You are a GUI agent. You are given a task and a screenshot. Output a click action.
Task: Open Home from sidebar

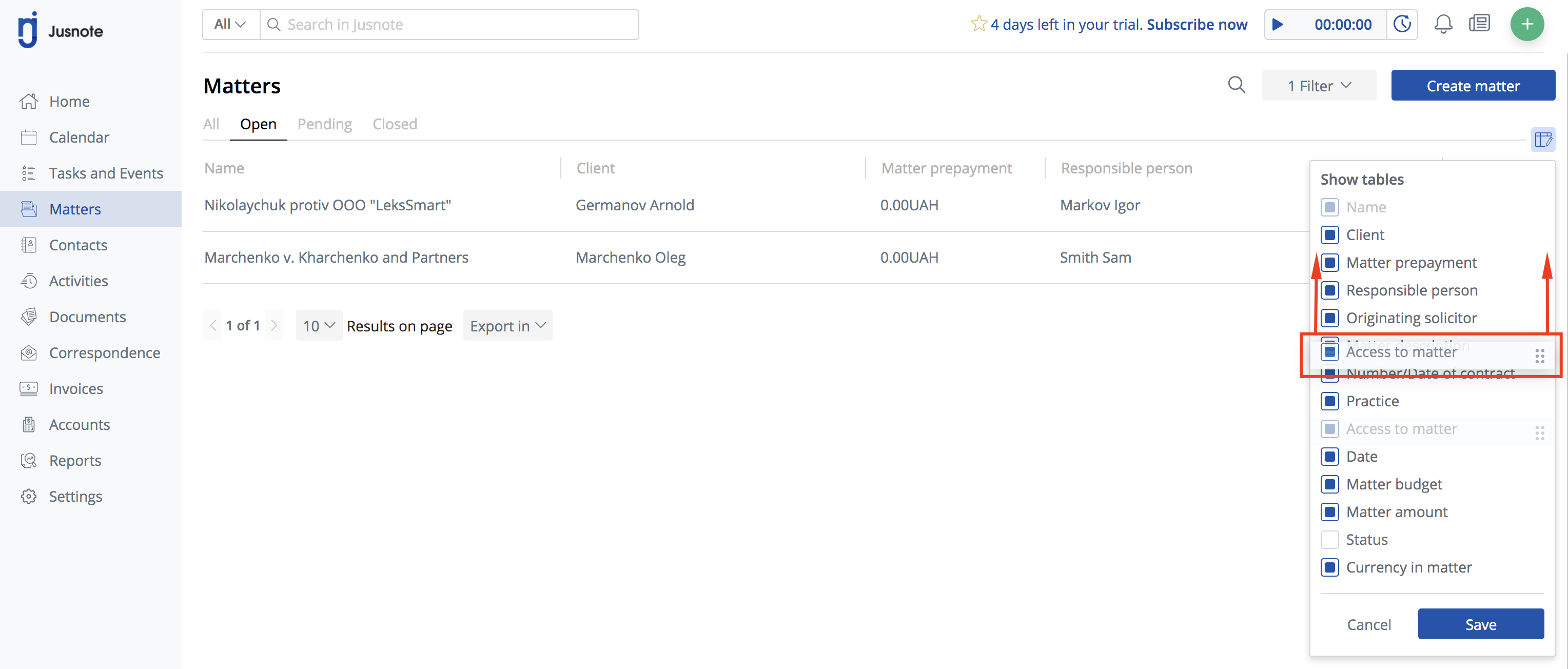click(69, 102)
